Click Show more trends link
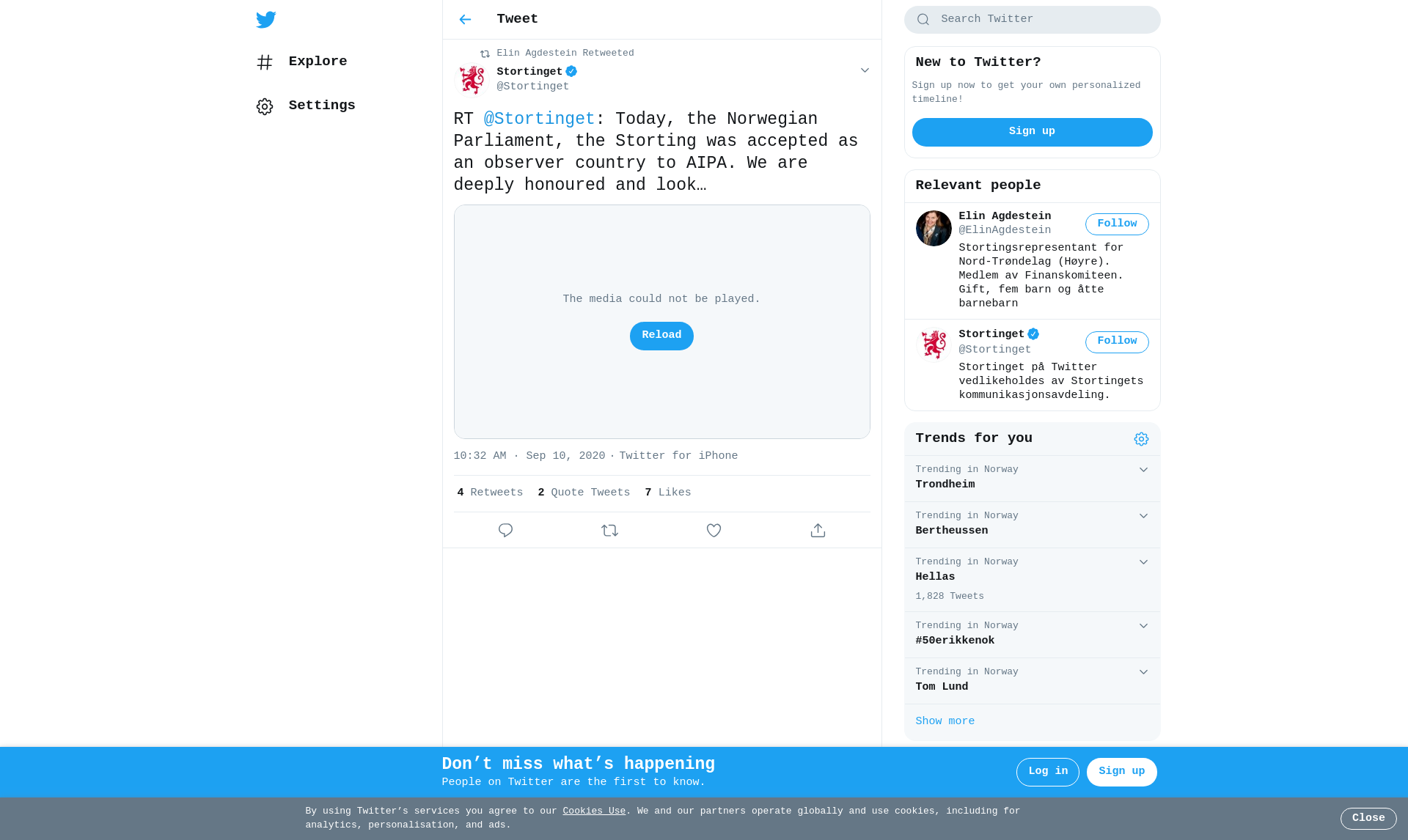The width and height of the screenshot is (1408, 840). (945, 722)
